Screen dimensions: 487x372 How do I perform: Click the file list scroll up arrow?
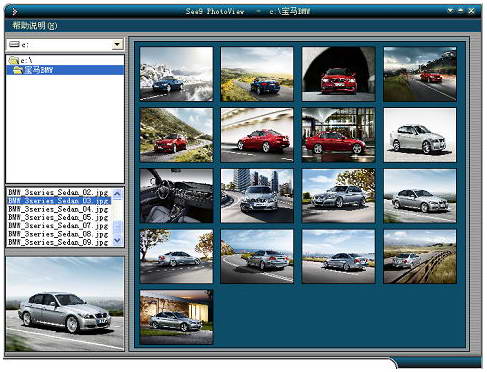click(117, 193)
